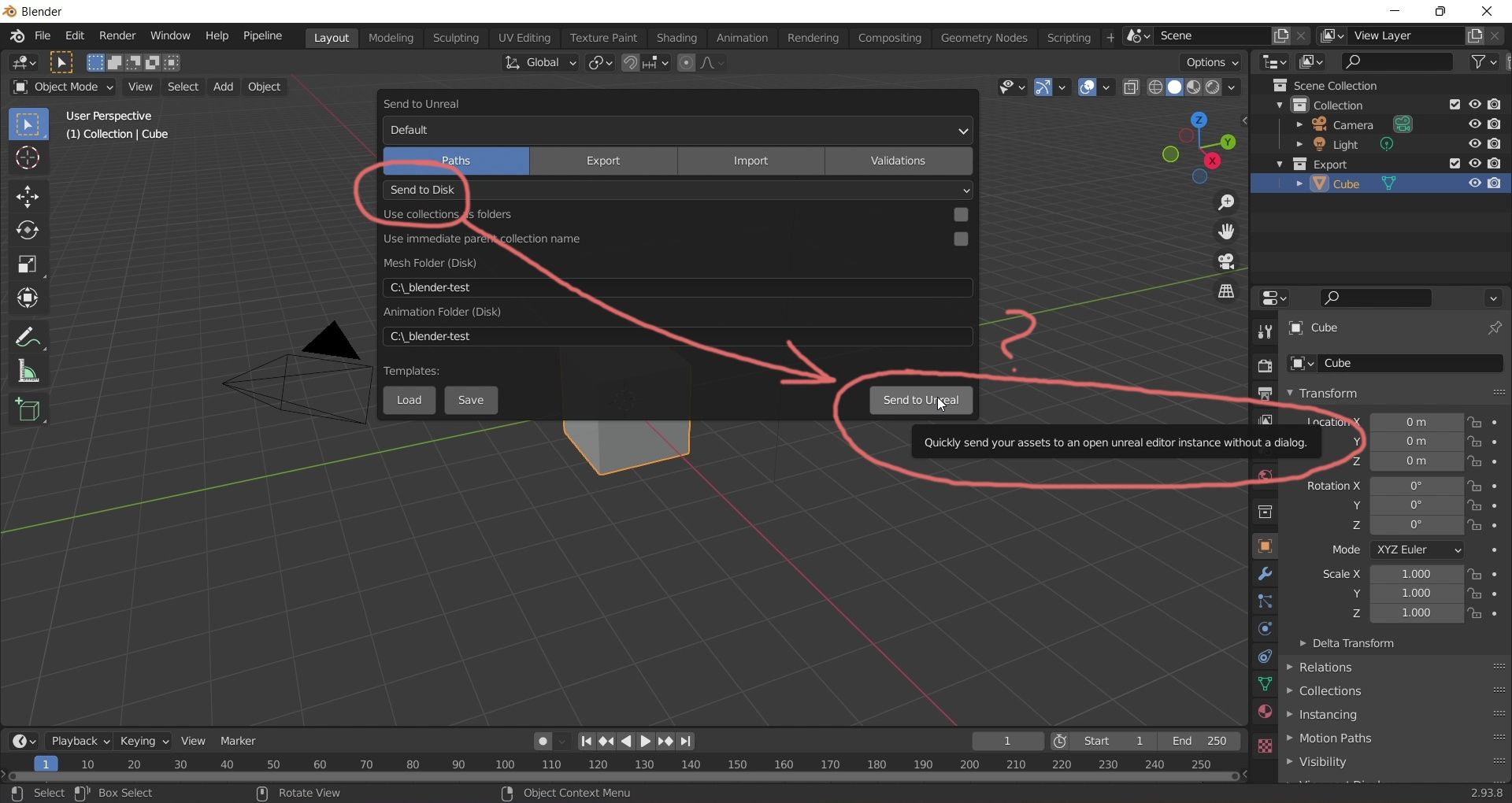Image resolution: width=1512 pixels, height=803 pixels.
Task: Open the Mode XYZ Euler dropdown
Action: (1416, 550)
